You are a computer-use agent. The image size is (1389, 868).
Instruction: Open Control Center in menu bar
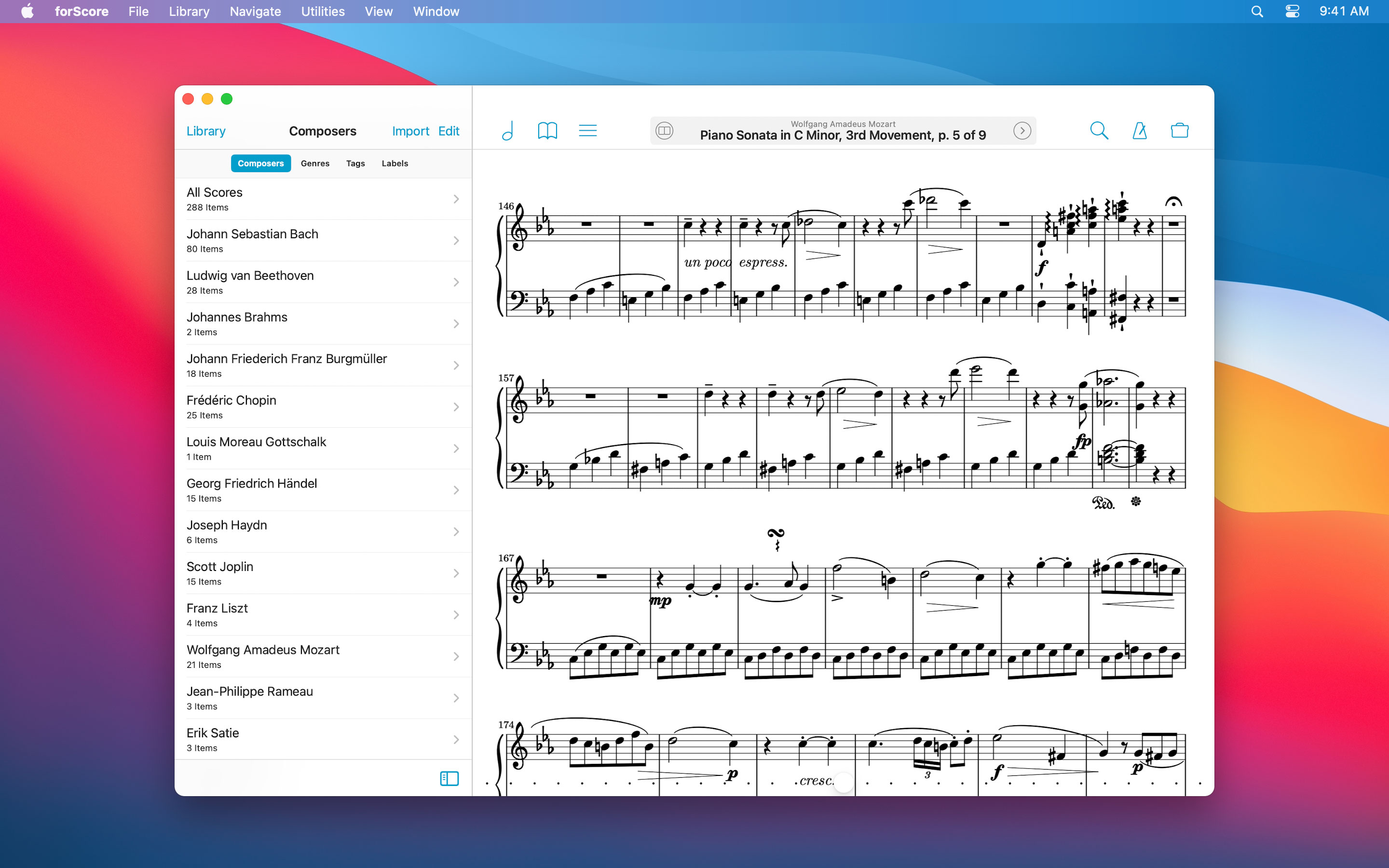1292,12
